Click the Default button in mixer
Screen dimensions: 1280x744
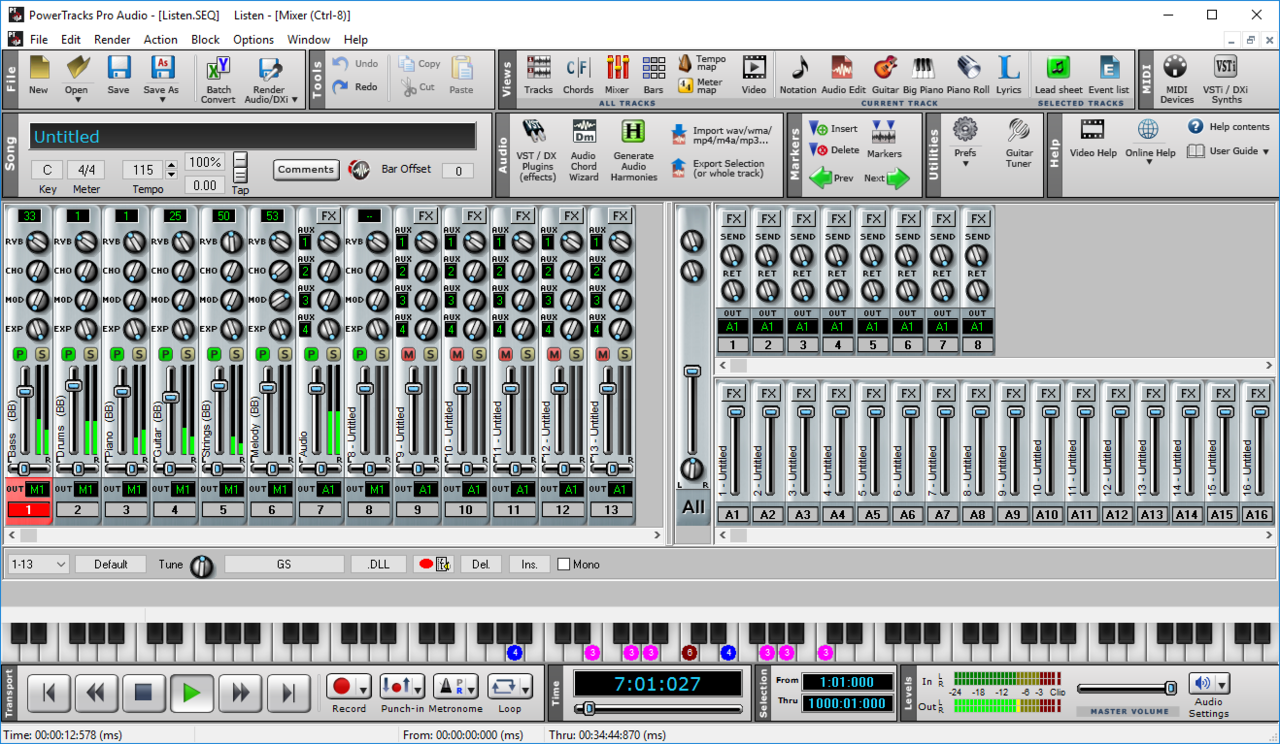(111, 565)
